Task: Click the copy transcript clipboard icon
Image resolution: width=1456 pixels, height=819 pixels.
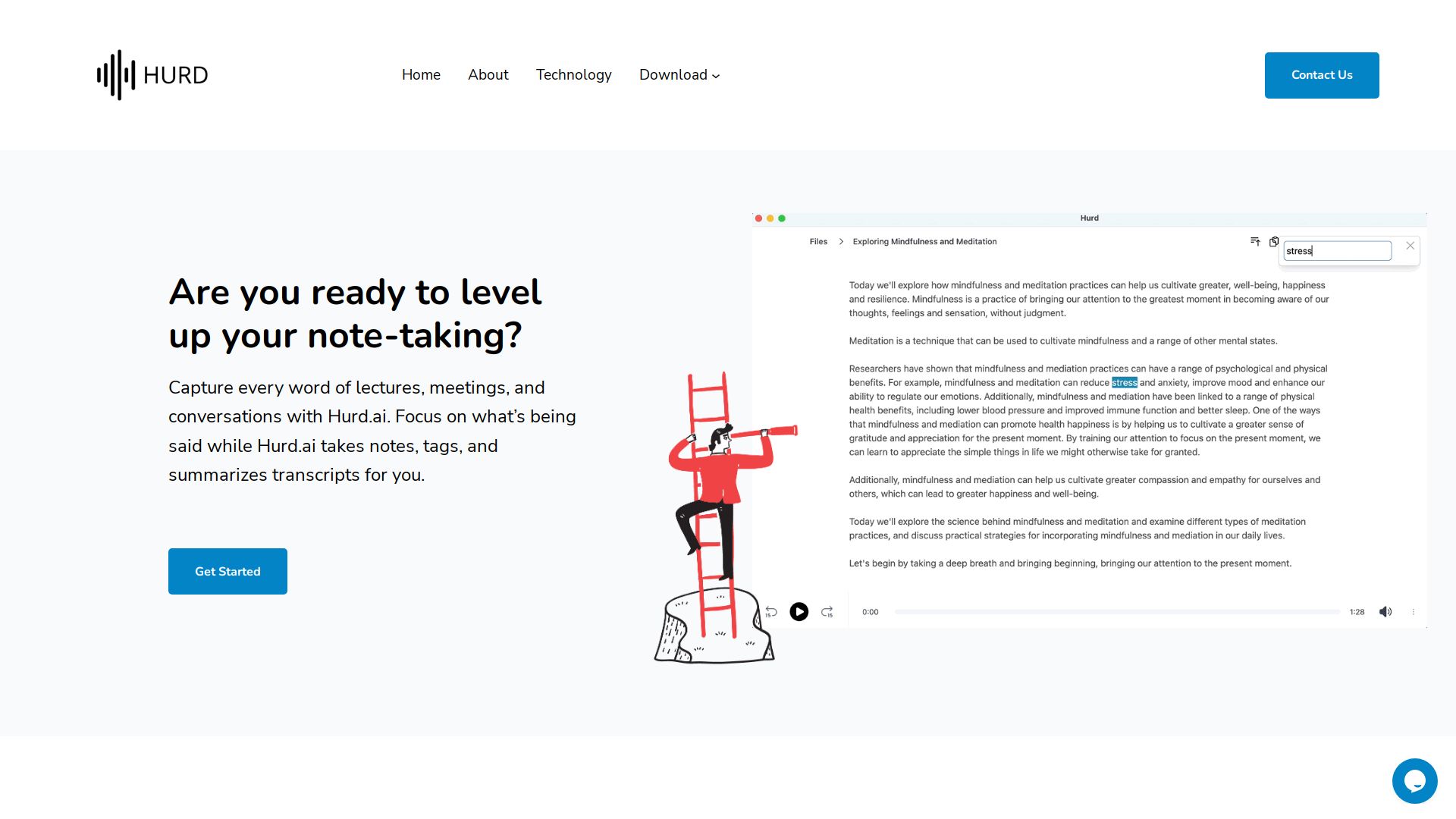Action: pyautogui.click(x=1274, y=242)
